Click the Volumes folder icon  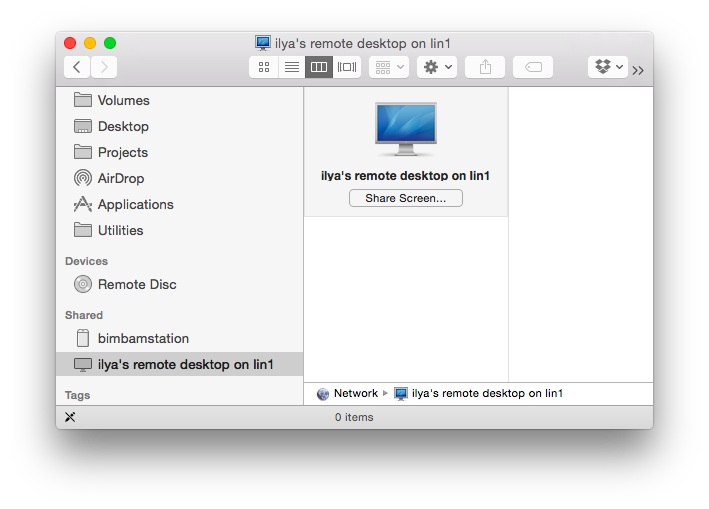click(83, 100)
